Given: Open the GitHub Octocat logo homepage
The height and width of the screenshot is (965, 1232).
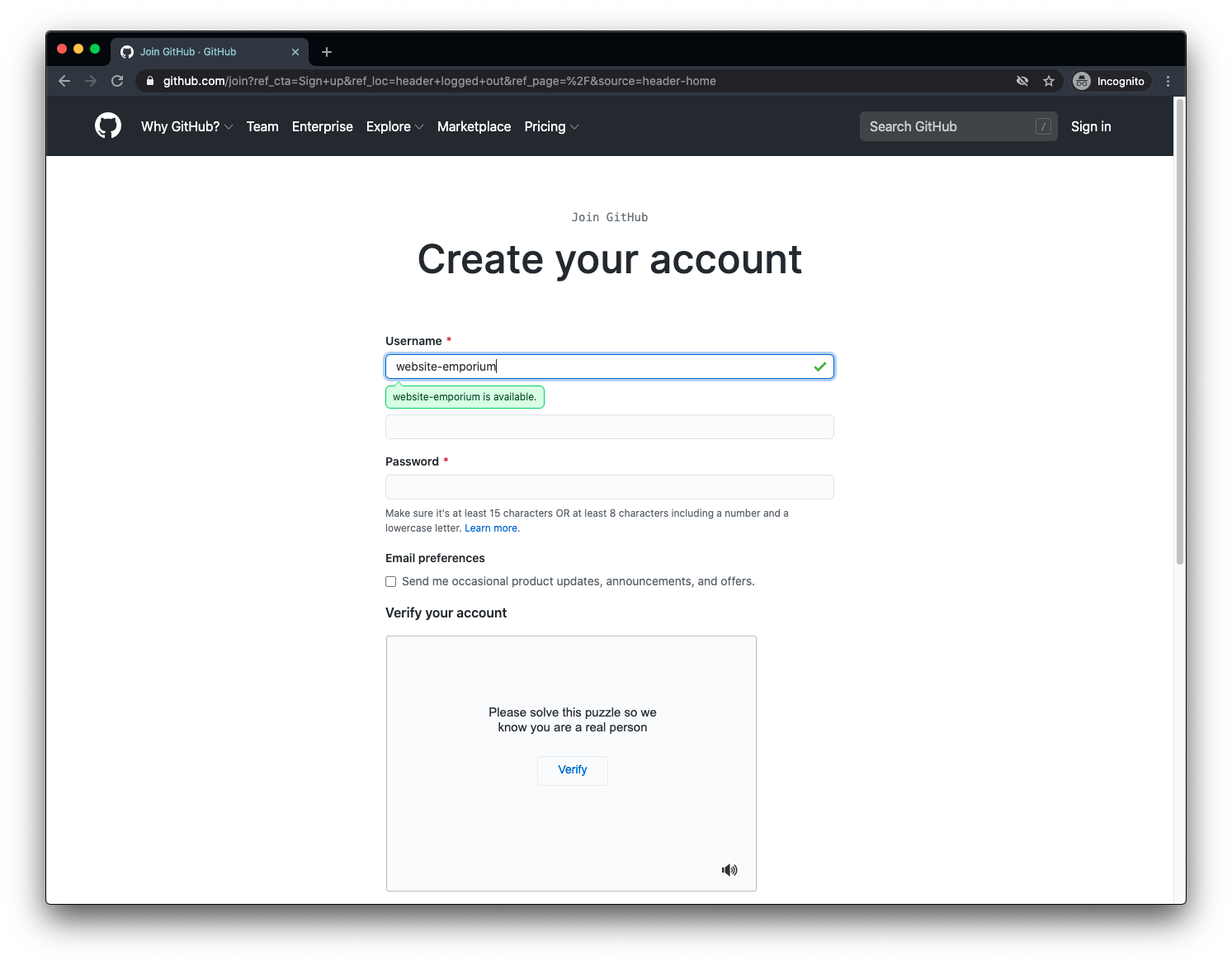Looking at the screenshot, I should (x=108, y=126).
